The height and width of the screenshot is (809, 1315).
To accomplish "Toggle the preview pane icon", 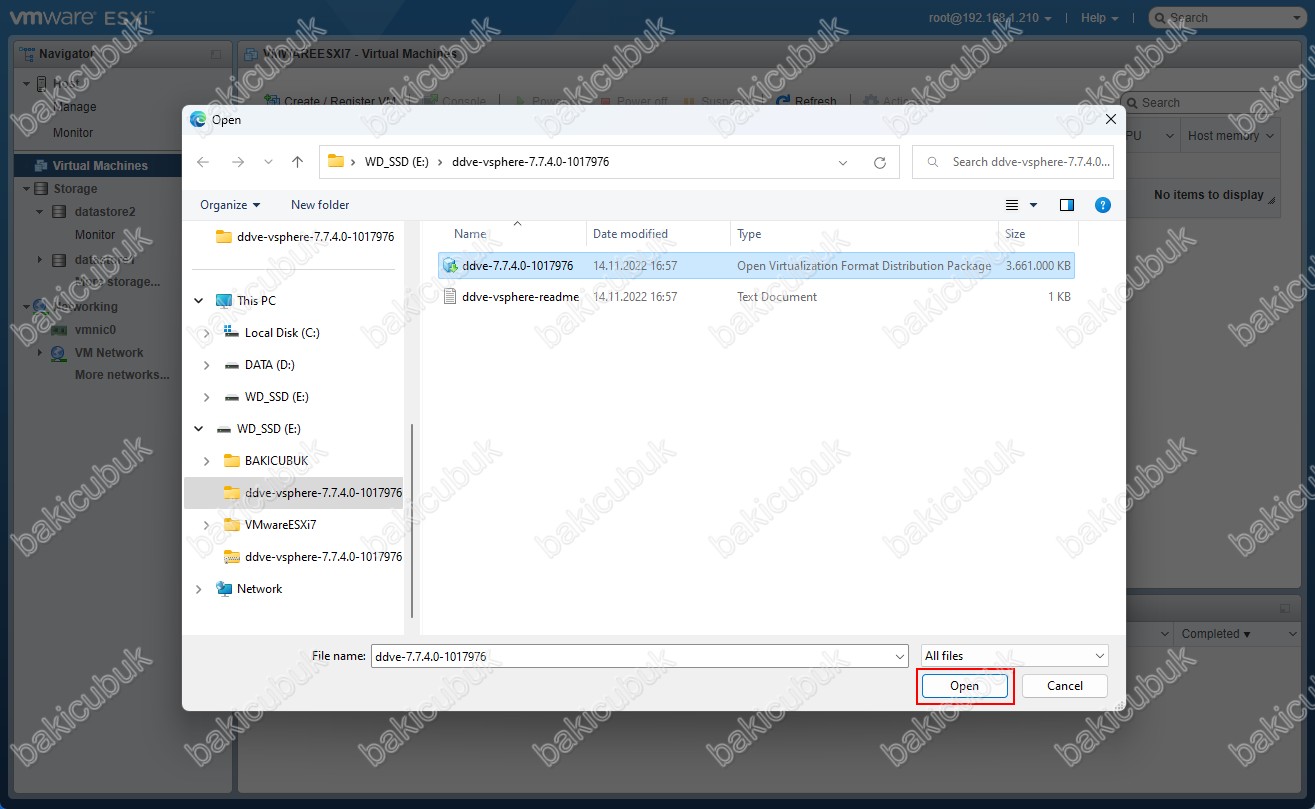I will click(x=1067, y=205).
